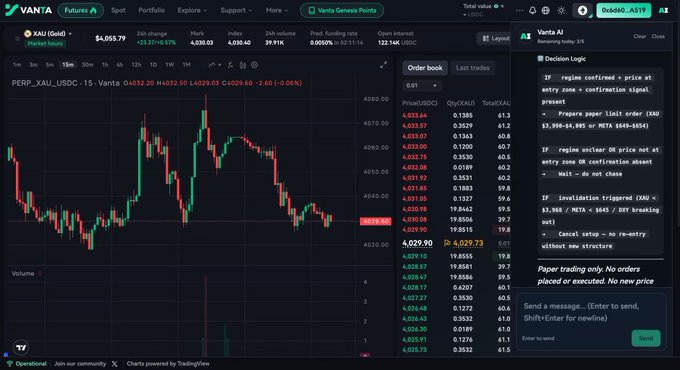Open X social link in footer

coord(114,363)
